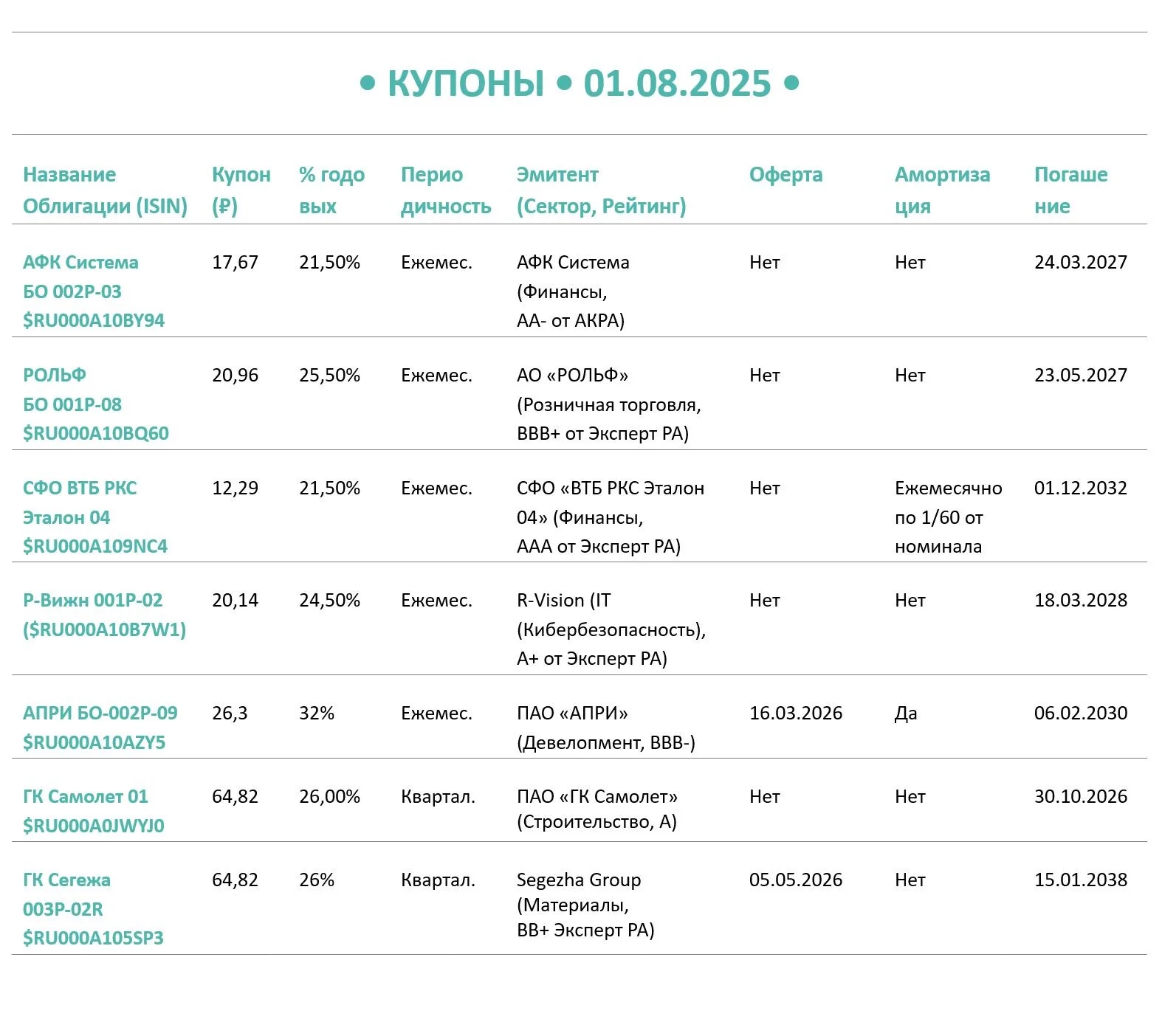Click "Квартал." in the ГК Сегежа row
Screen dimensions: 1162x1036
[x=438, y=880]
